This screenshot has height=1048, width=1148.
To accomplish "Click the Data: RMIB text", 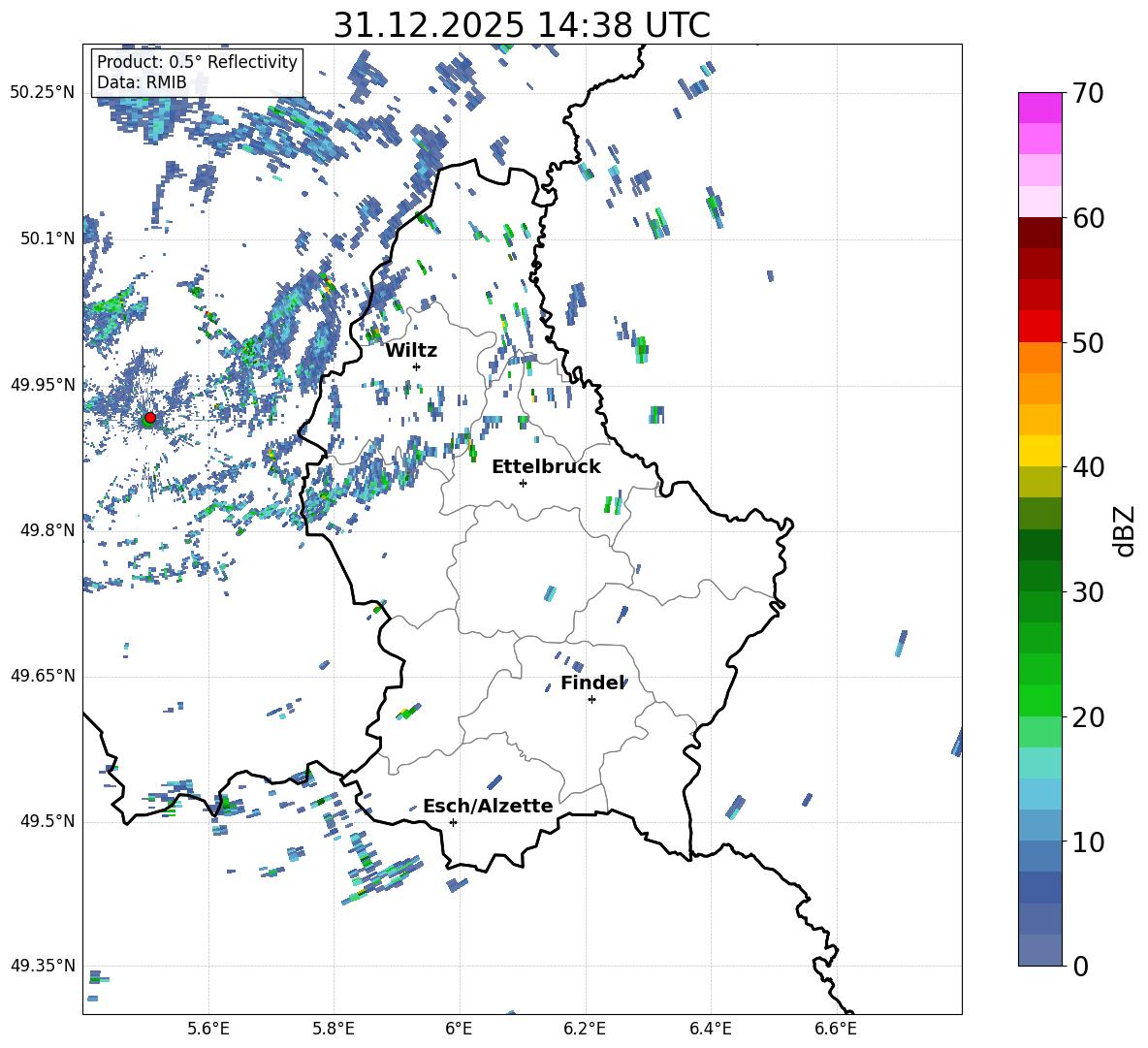I will [x=142, y=82].
